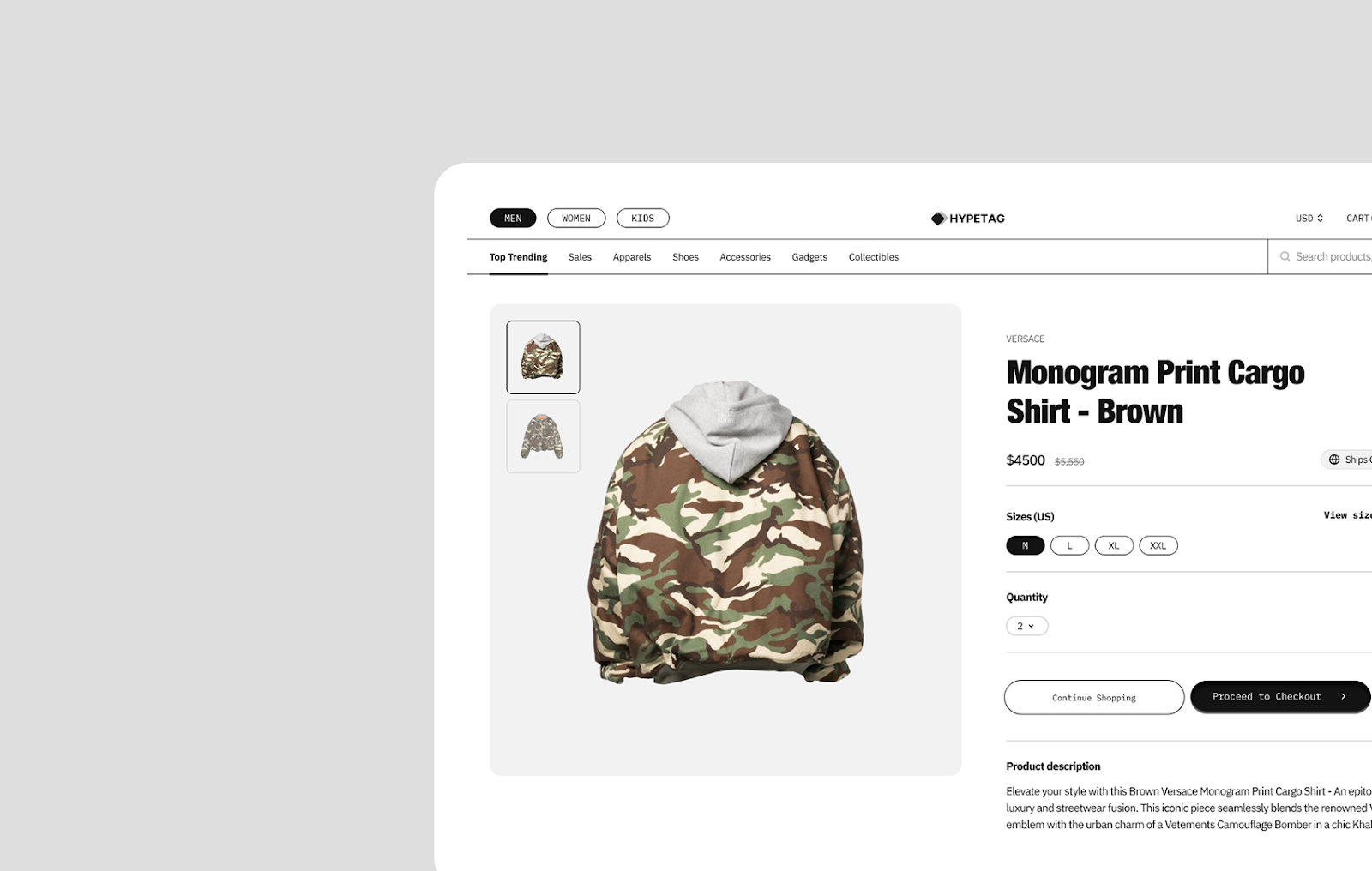Viewport: 1372px width, 871px height.
Task: Click the arrow icon on Proceed to Checkout
Action: click(x=1343, y=697)
